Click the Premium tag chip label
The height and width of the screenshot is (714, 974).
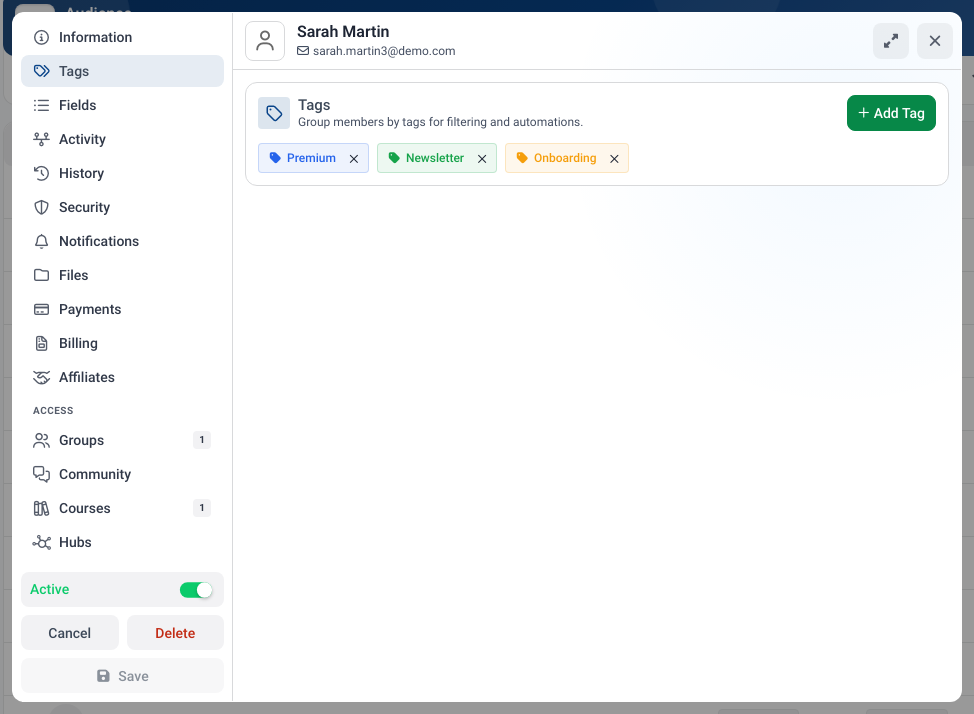pos(311,158)
